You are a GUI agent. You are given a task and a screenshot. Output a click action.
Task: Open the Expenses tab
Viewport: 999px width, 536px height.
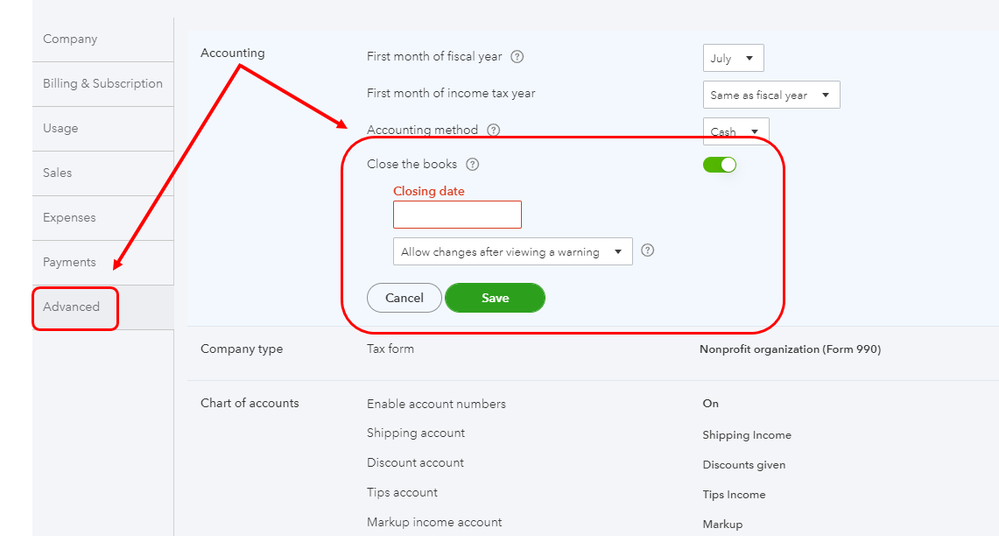pos(69,217)
